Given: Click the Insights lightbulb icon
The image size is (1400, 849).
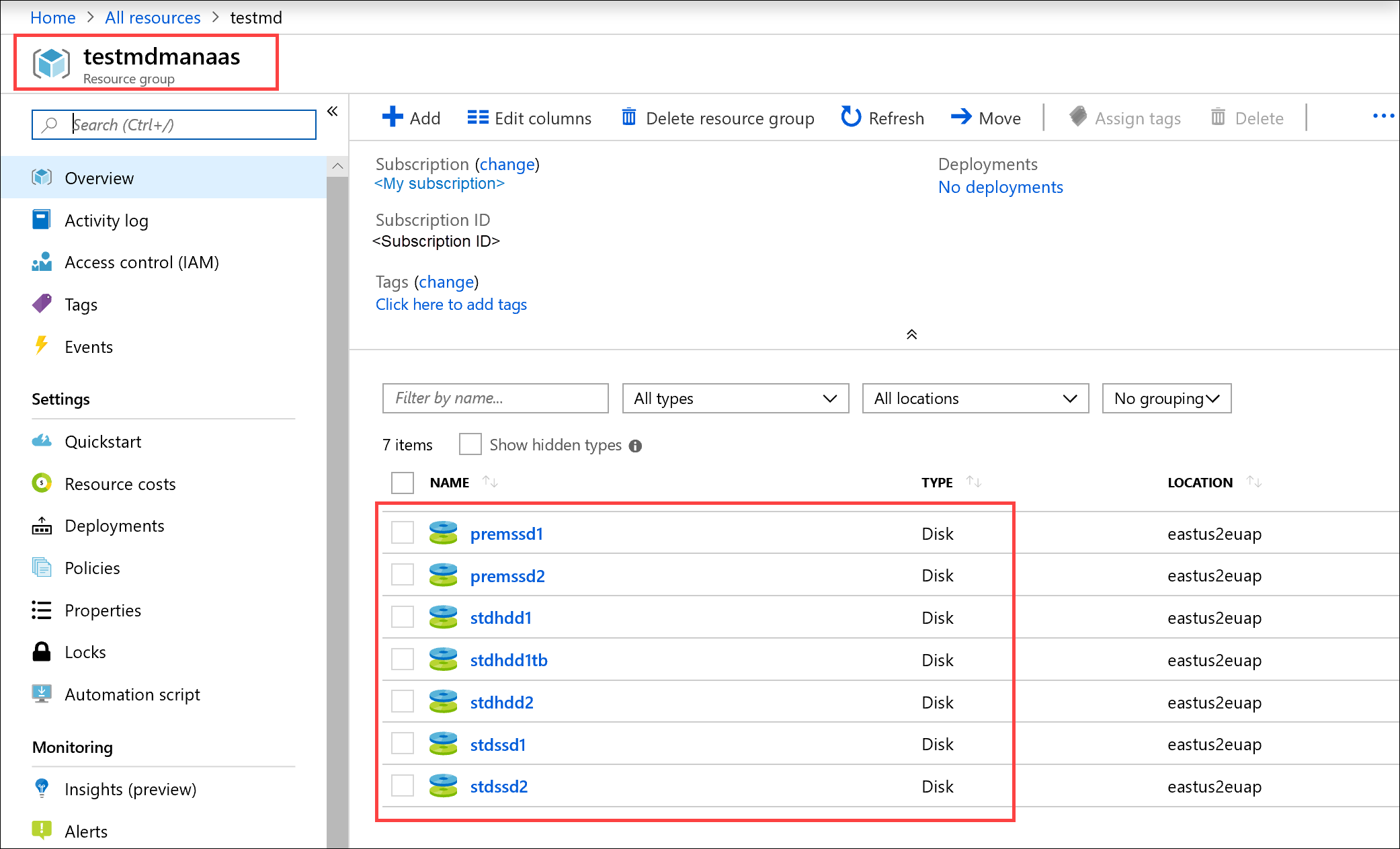Looking at the screenshot, I should coord(42,788).
